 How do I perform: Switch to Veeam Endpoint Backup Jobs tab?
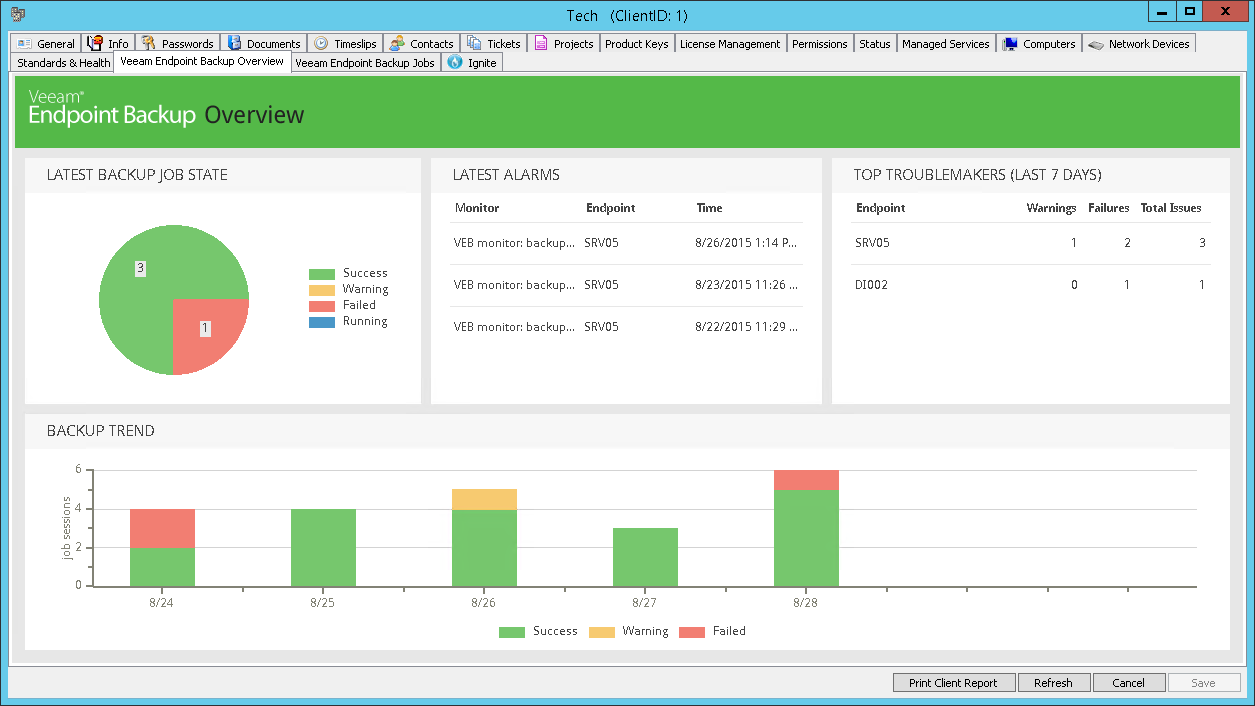pos(365,63)
